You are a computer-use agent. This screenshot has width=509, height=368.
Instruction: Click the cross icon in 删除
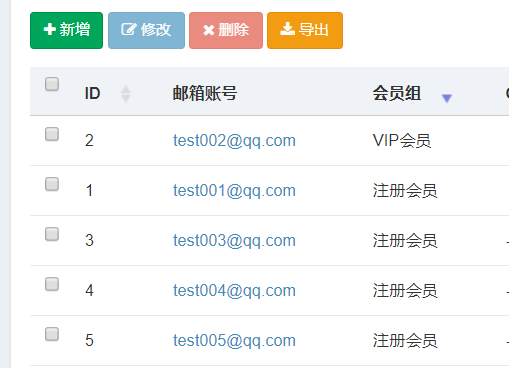click(209, 30)
